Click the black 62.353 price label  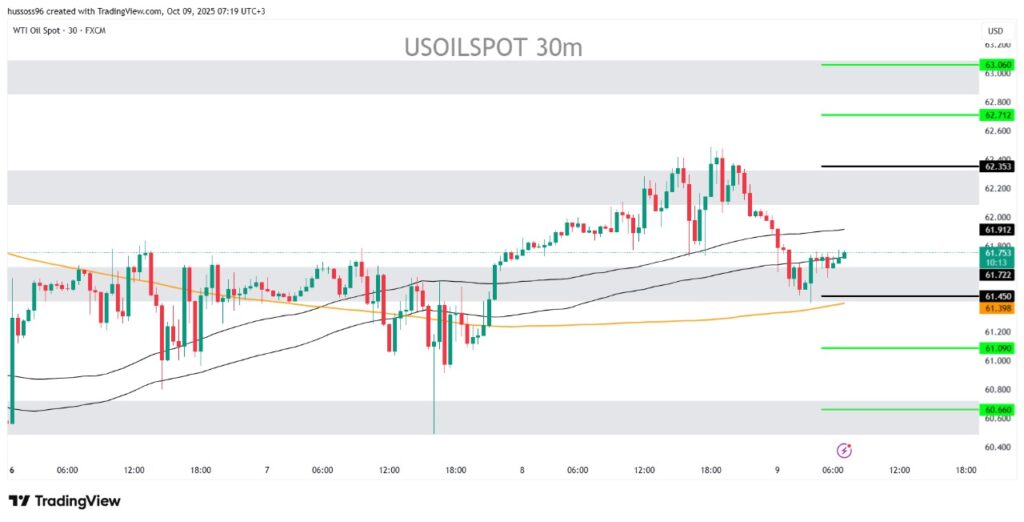click(x=997, y=166)
